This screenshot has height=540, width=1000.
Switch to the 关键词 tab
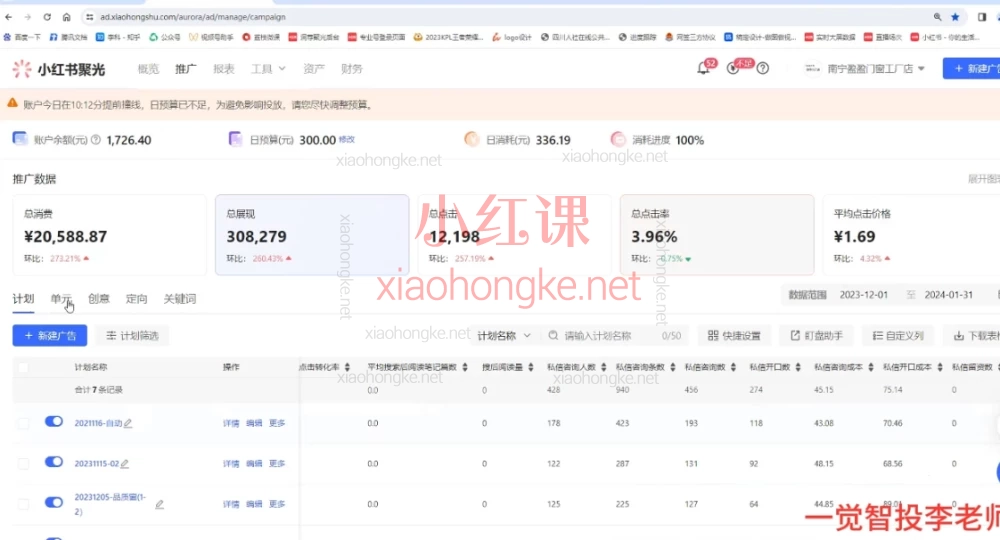[x=180, y=299]
